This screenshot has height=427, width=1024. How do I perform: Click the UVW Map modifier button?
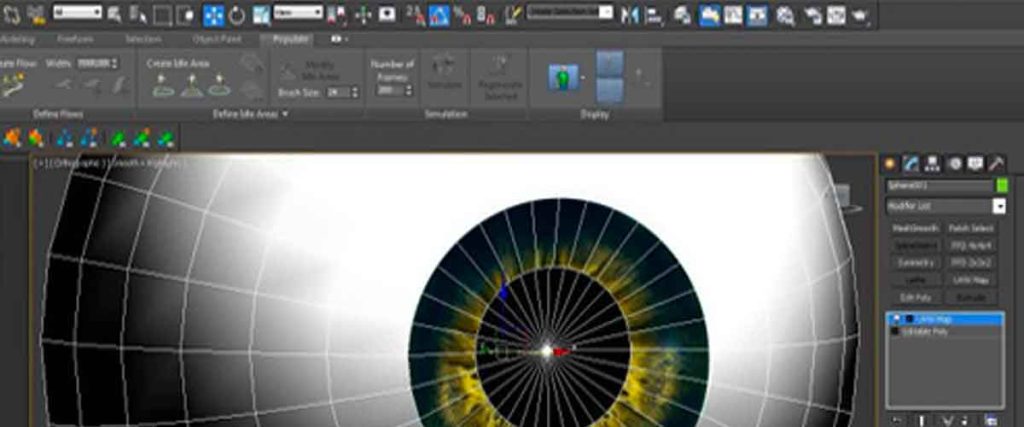(x=972, y=280)
